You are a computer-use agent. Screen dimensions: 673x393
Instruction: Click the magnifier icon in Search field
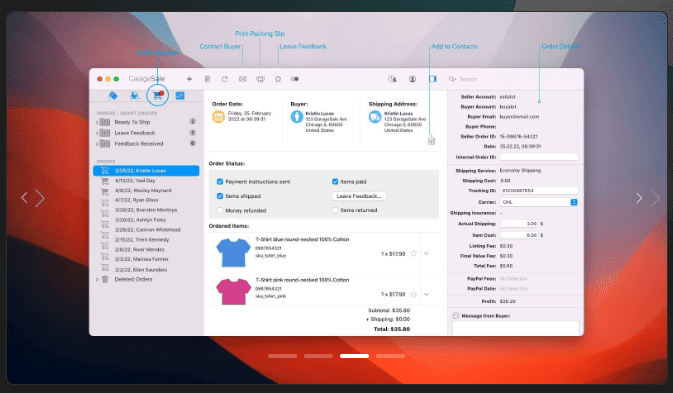tap(452, 79)
